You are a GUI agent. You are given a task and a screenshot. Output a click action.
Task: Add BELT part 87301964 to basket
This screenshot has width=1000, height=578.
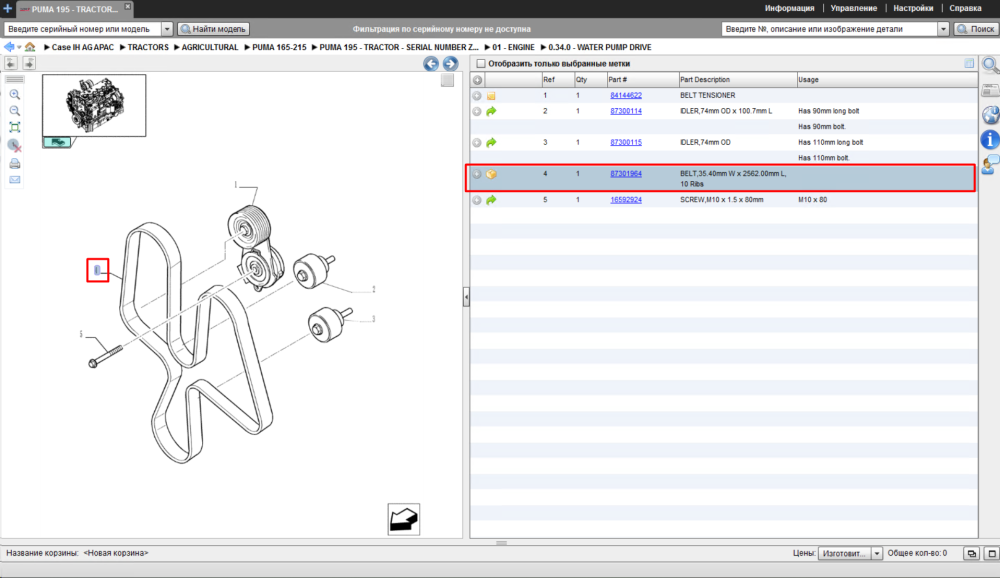(x=476, y=174)
